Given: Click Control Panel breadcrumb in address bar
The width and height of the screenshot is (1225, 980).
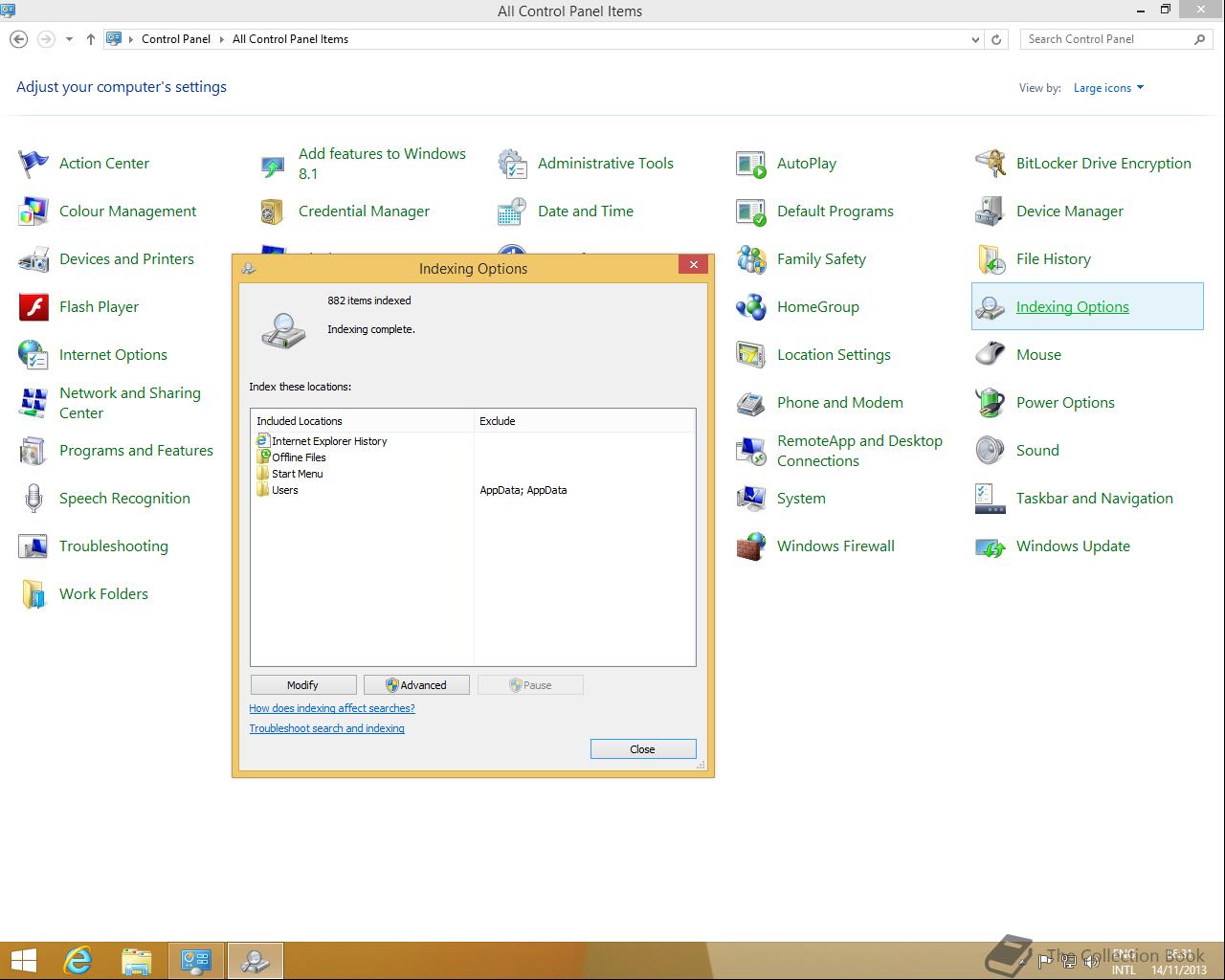Looking at the screenshot, I should [176, 39].
